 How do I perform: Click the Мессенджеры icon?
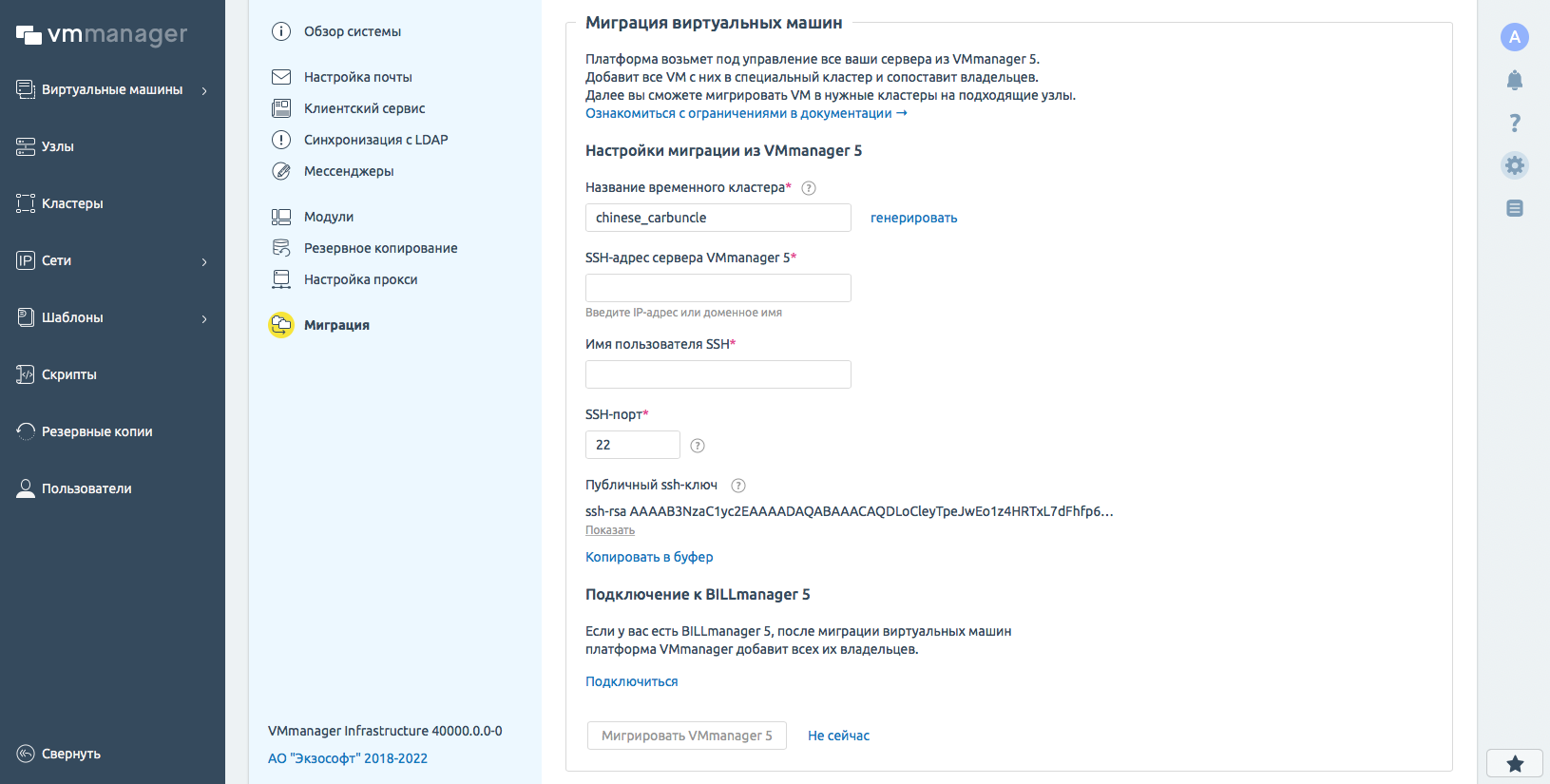coord(281,171)
